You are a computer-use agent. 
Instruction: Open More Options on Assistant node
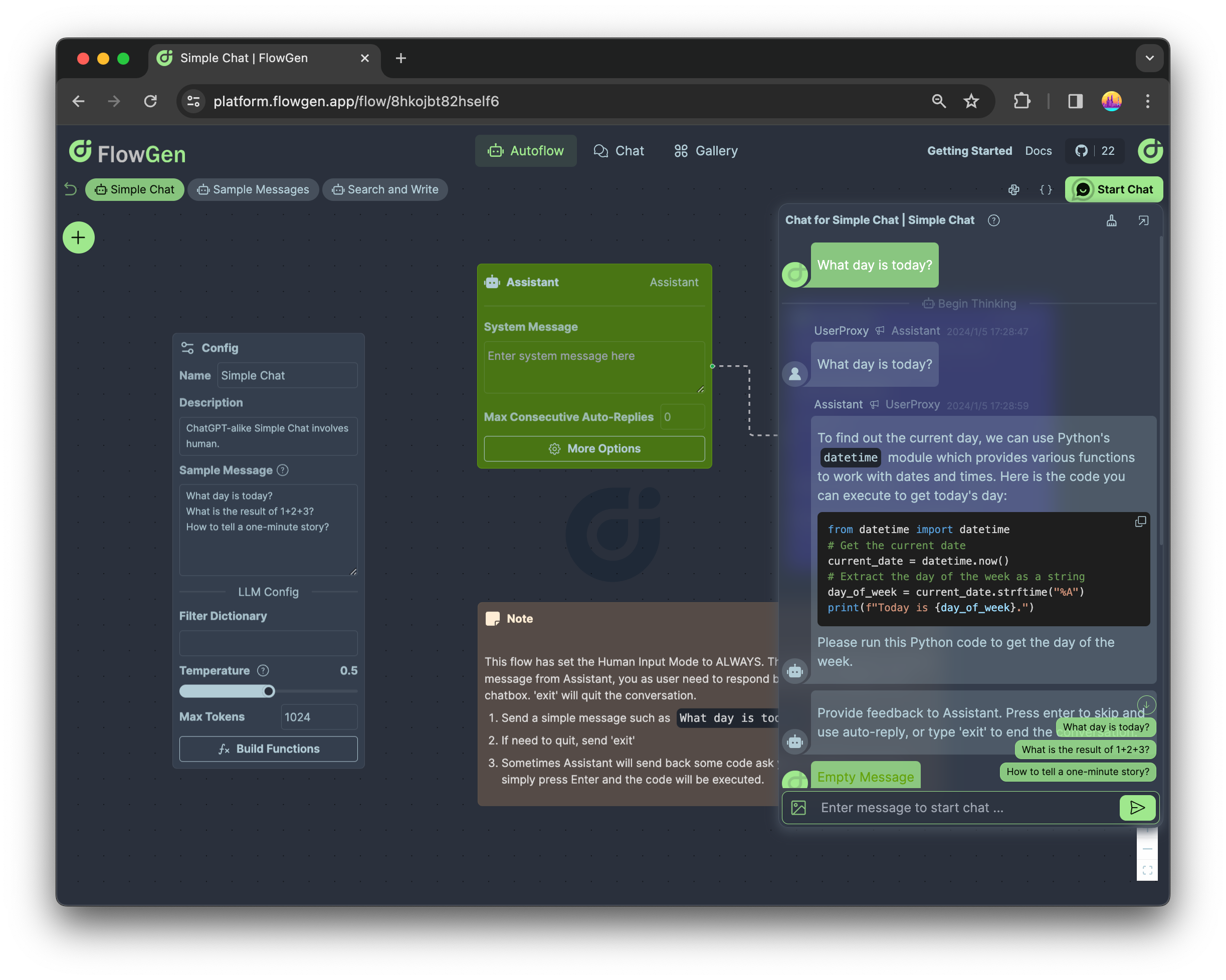(x=593, y=448)
